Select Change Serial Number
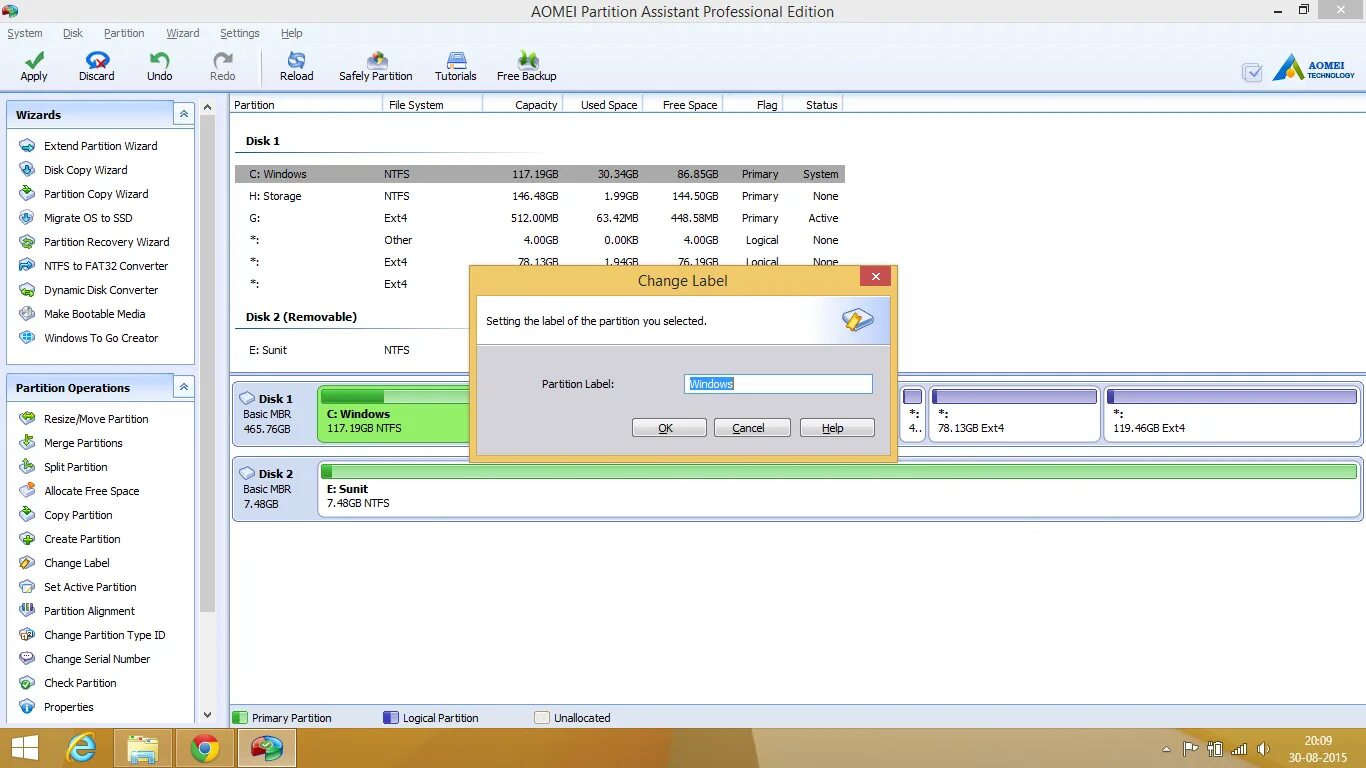Image resolution: width=1366 pixels, height=768 pixels. click(x=97, y=659)
